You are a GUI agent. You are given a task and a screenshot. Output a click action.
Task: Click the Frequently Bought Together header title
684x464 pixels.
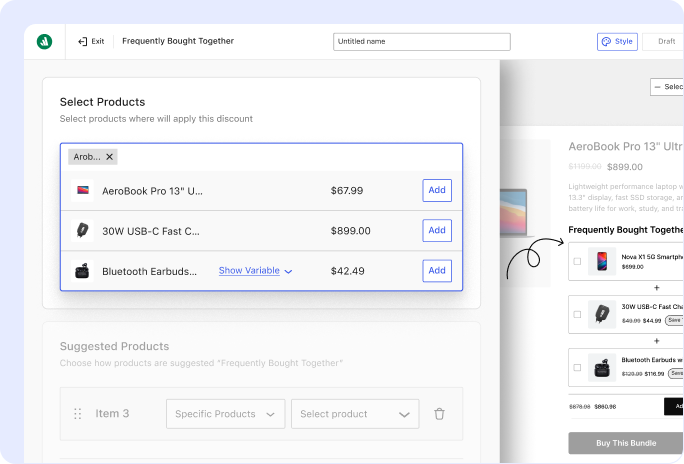tap(178, 41)
